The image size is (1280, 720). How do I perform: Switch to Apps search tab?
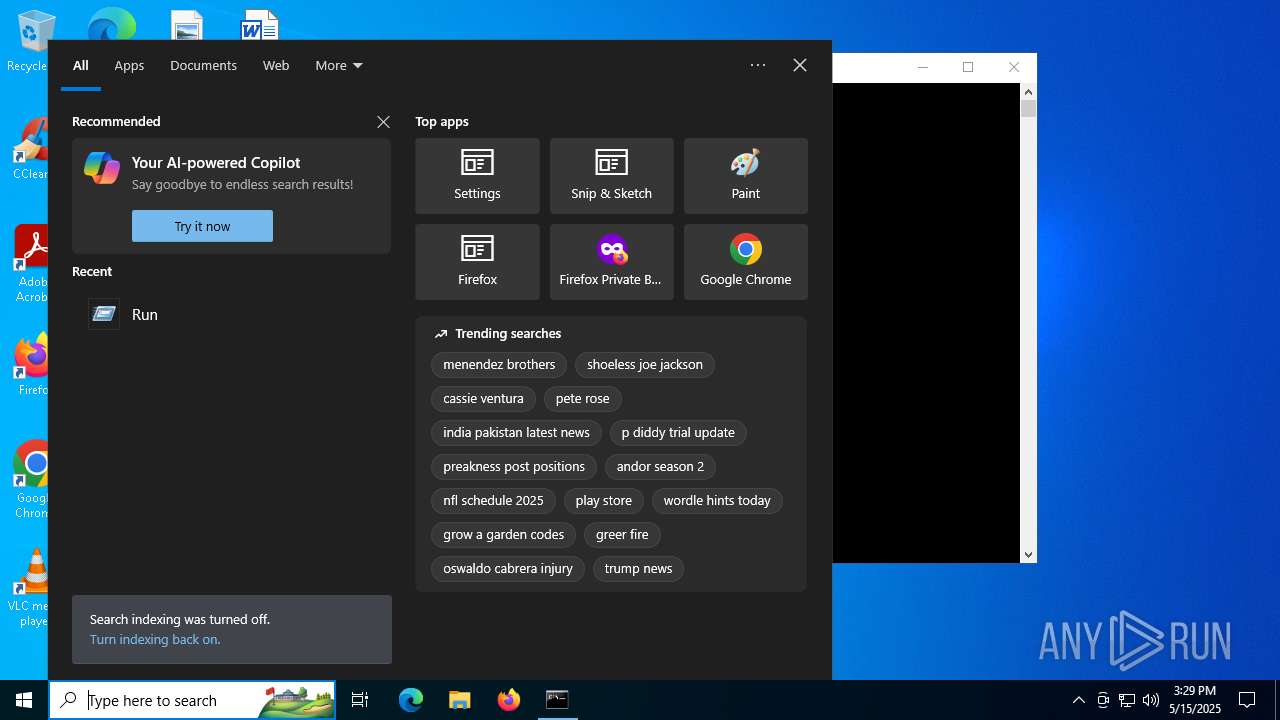(x=129, y=65)
